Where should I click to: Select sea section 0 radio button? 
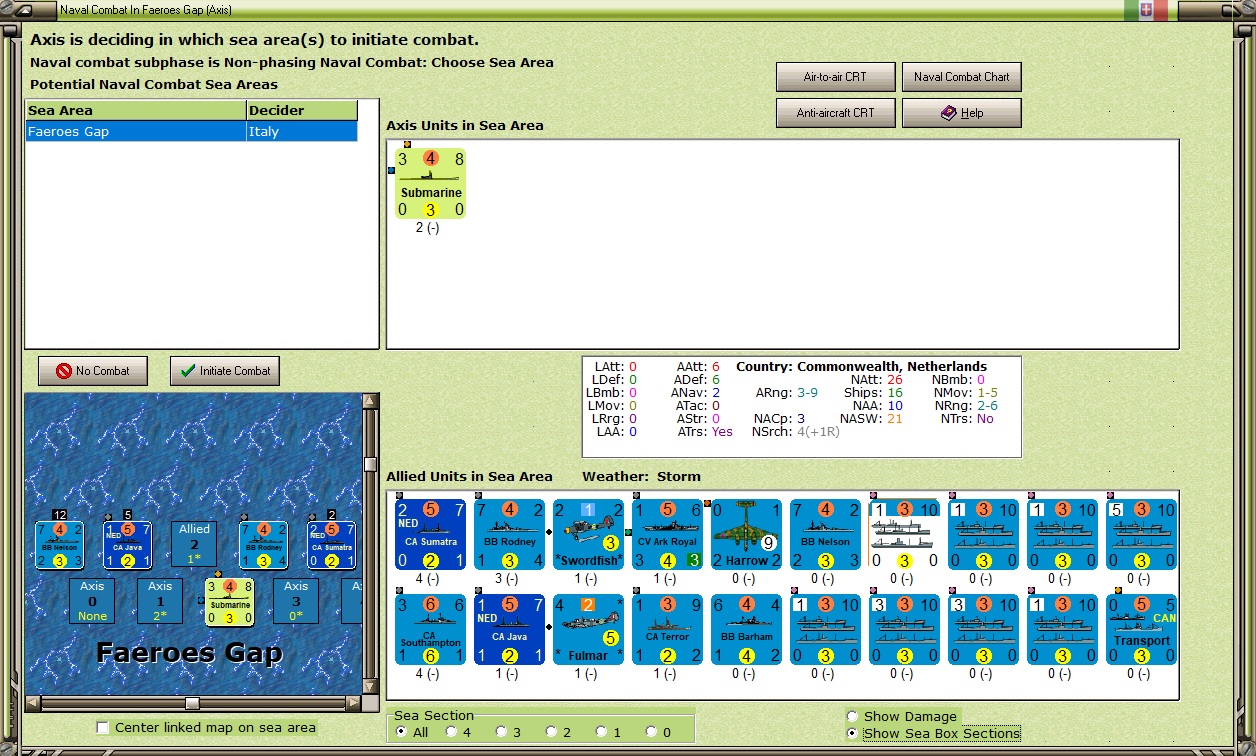(x=652, y=732)
